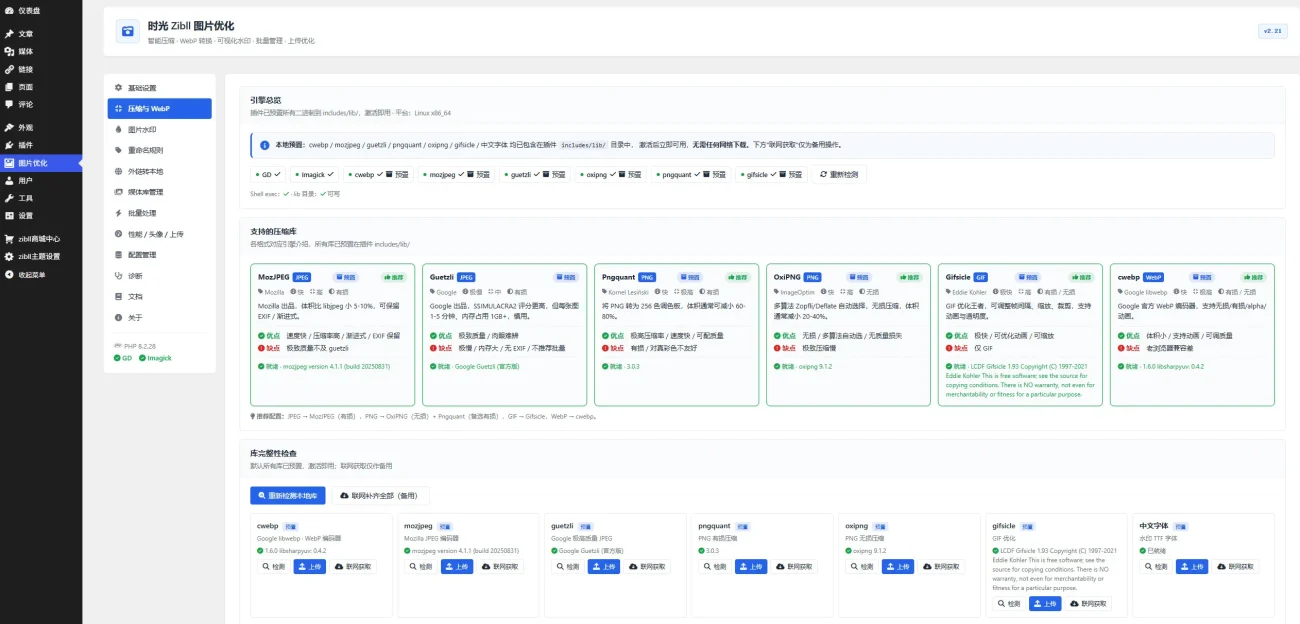Go to 外链转本地 tab

(x=160, y=171)
